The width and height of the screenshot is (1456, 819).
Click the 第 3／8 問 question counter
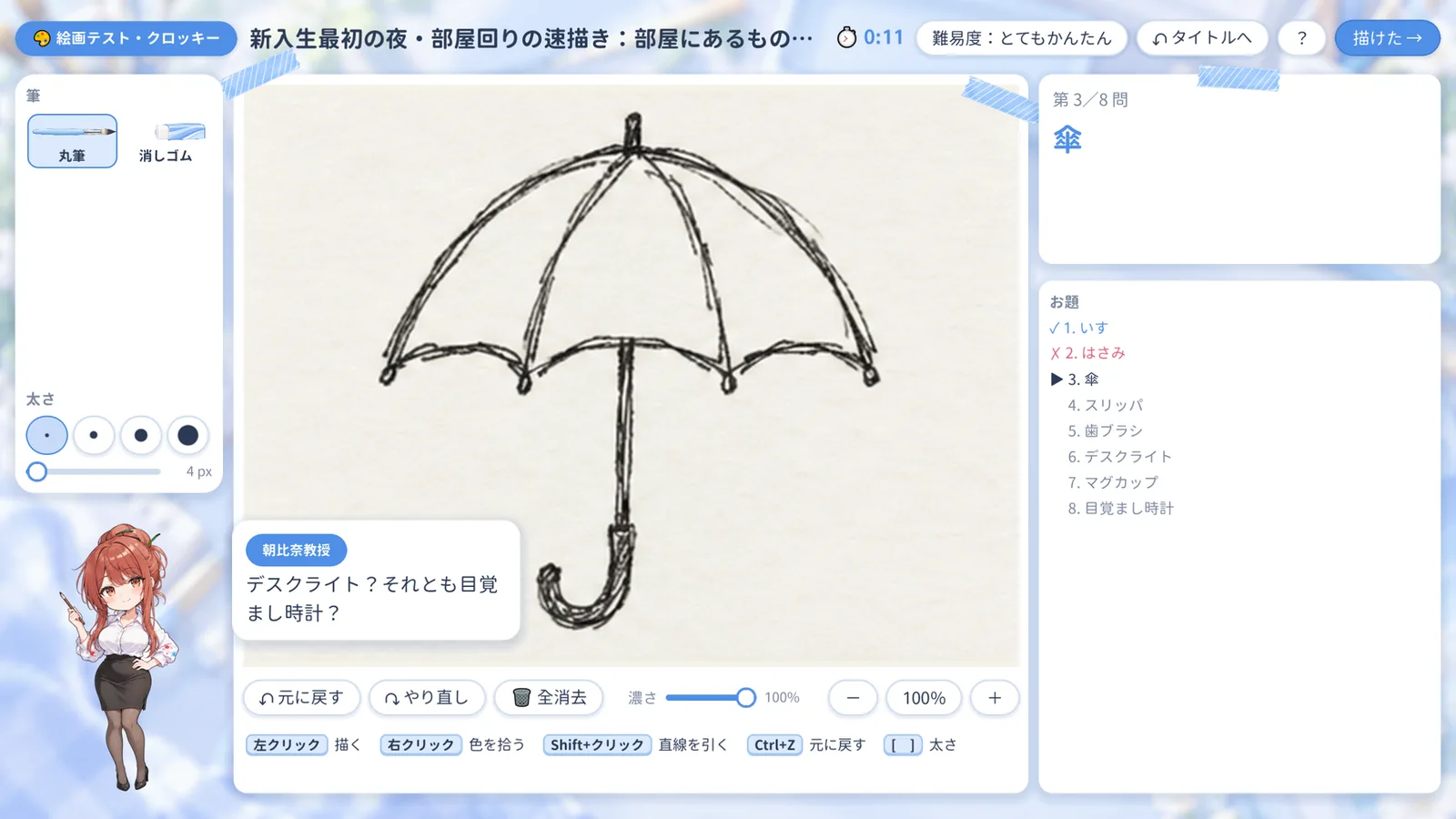1090,99
